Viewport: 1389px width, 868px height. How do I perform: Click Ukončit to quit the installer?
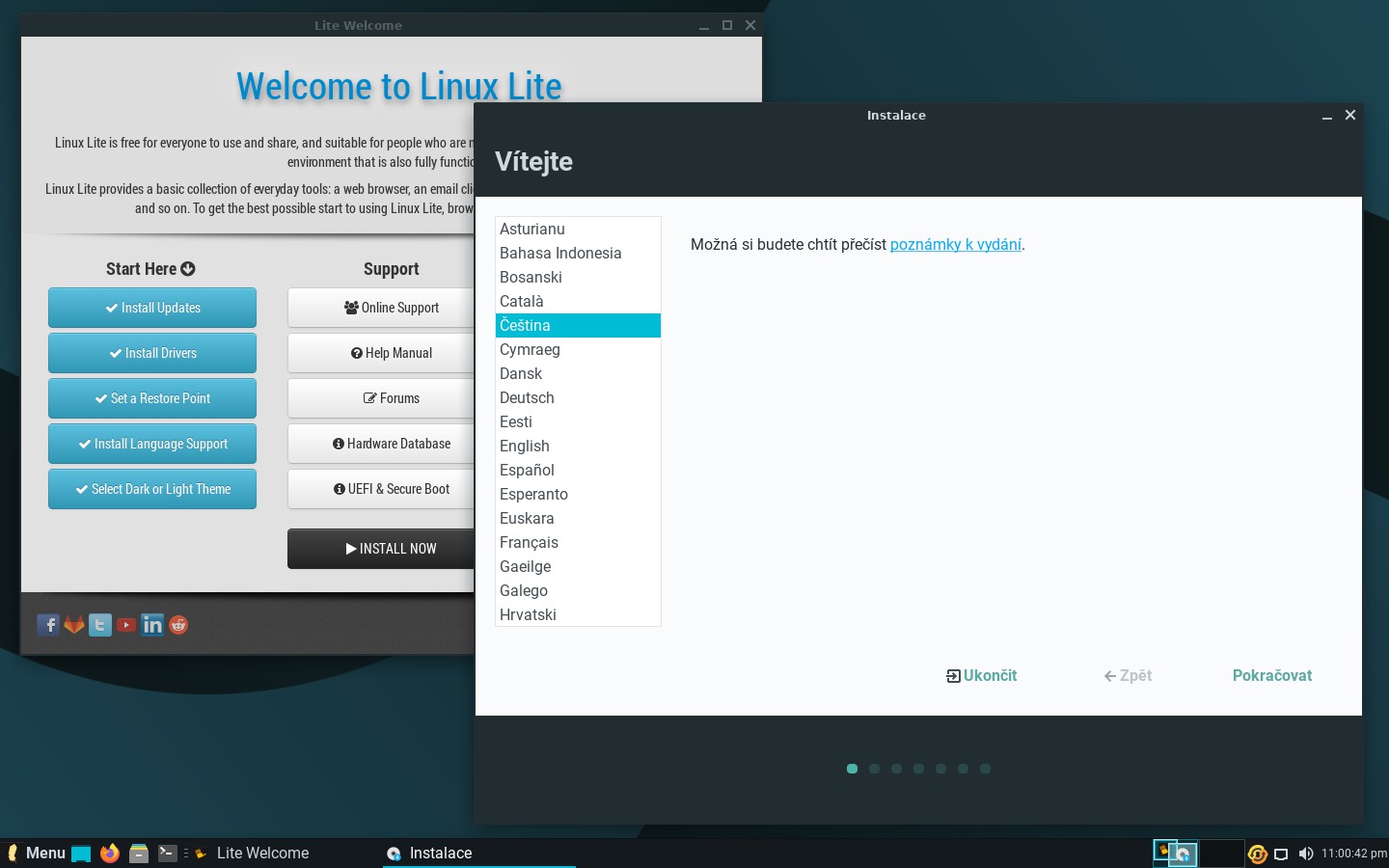(982, 676)
